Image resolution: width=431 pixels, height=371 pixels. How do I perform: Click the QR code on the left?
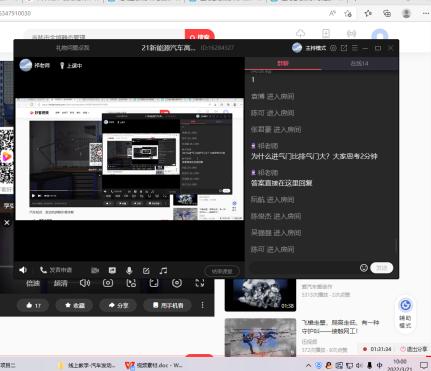coord(7,157)
